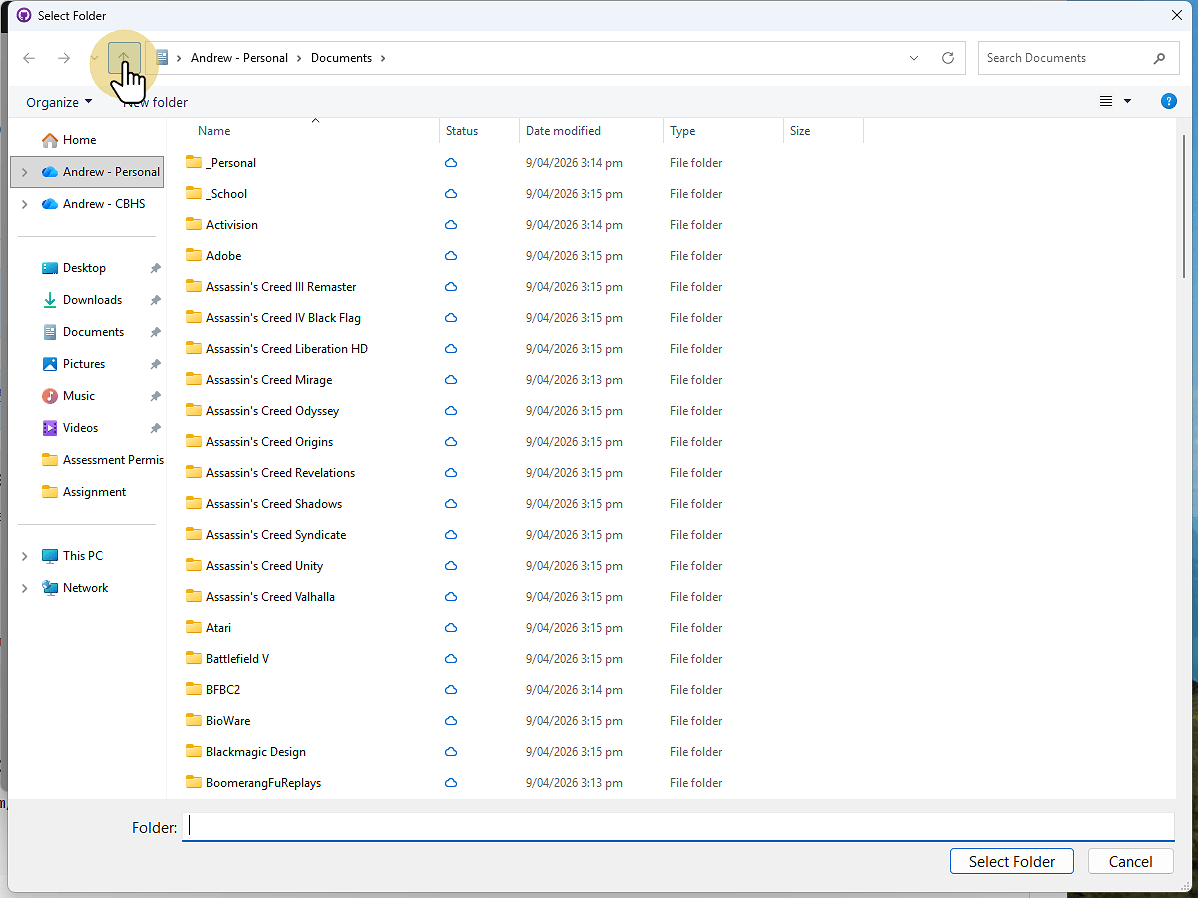Click the up one level arrow
Image resolution: width=1198 pixels, height=898 pixels.
click(x=123, y=58)
